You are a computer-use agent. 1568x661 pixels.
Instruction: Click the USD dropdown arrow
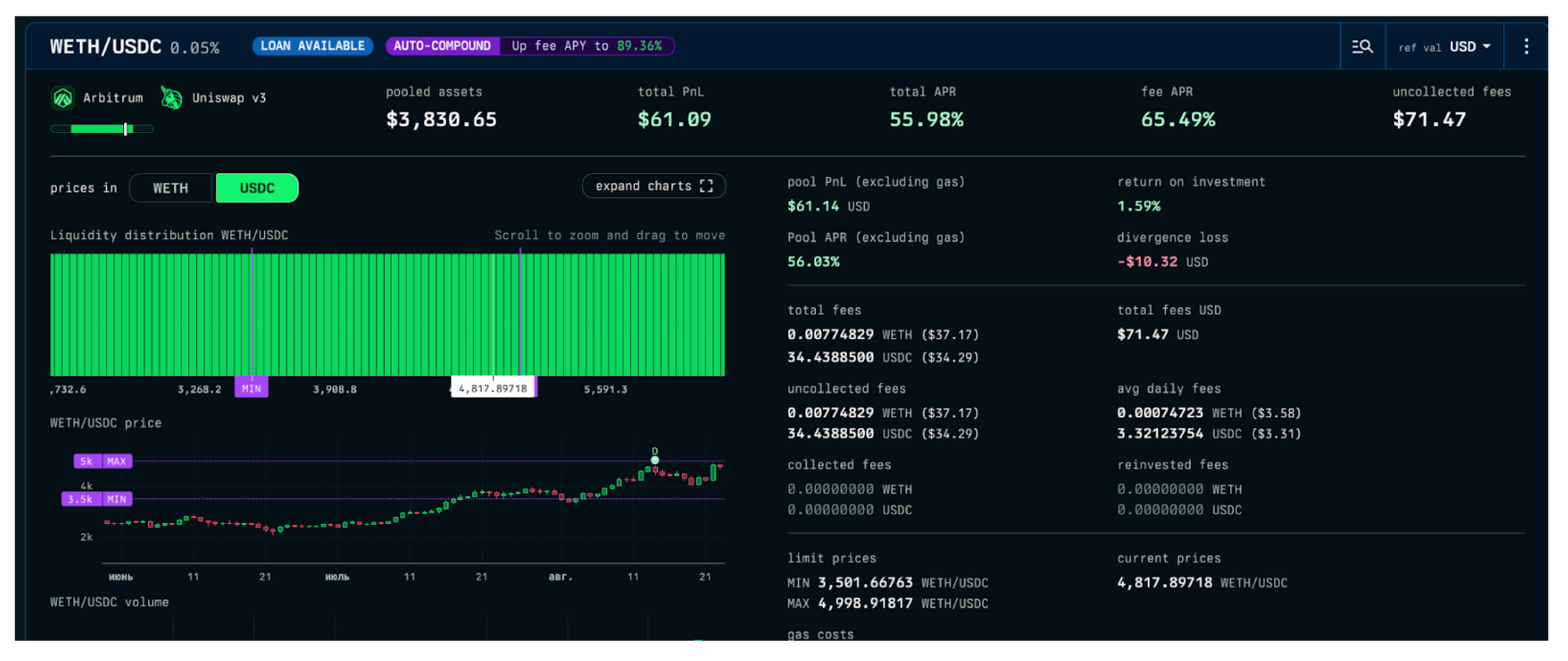1486,47
